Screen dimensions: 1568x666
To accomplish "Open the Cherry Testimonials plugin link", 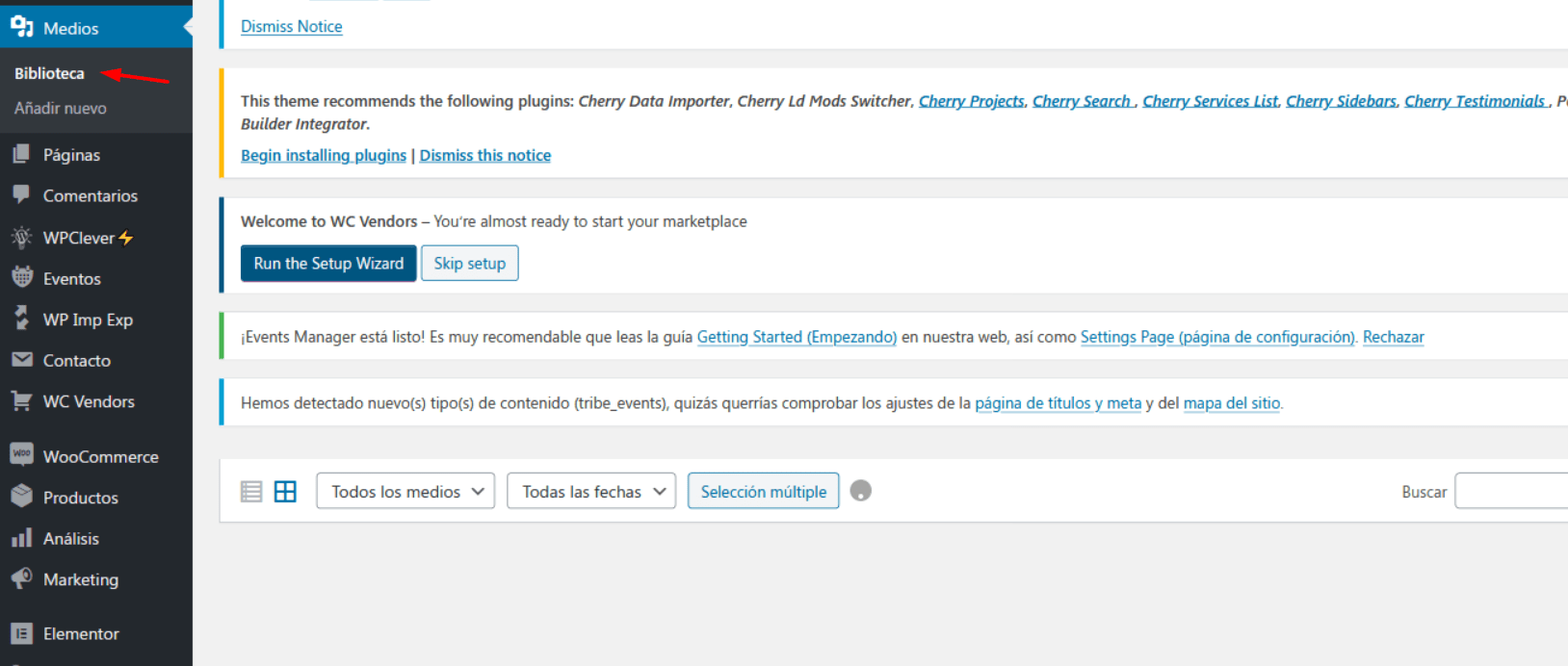I will tap(1476, 101).
